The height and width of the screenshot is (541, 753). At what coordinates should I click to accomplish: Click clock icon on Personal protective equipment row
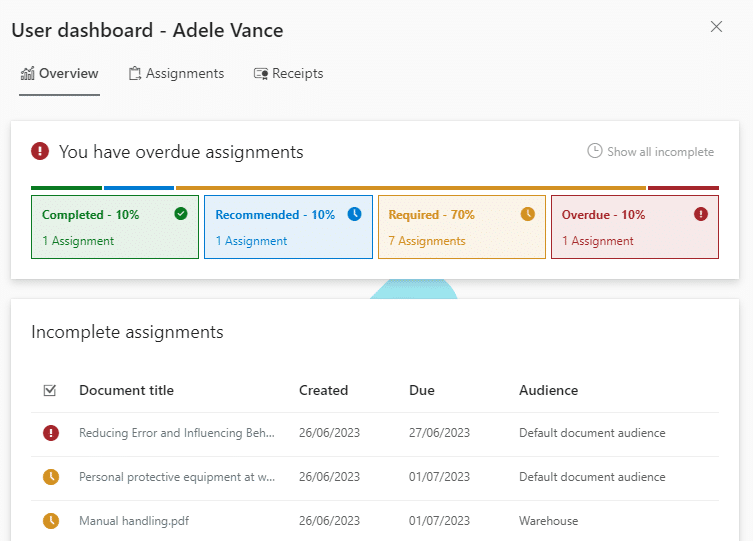[51, 477]
